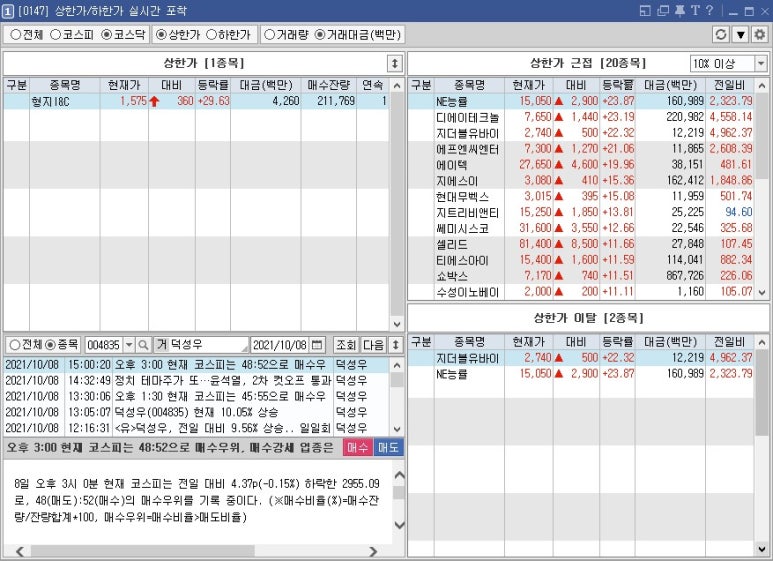Select the 셀리드 row
The width and height of the screenshot is (773, 561).
[581, 244]
